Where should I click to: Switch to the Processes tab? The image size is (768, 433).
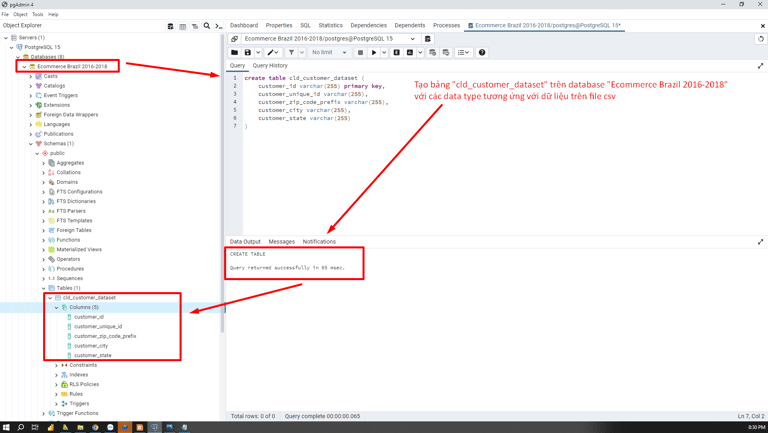tap(447, 25)
